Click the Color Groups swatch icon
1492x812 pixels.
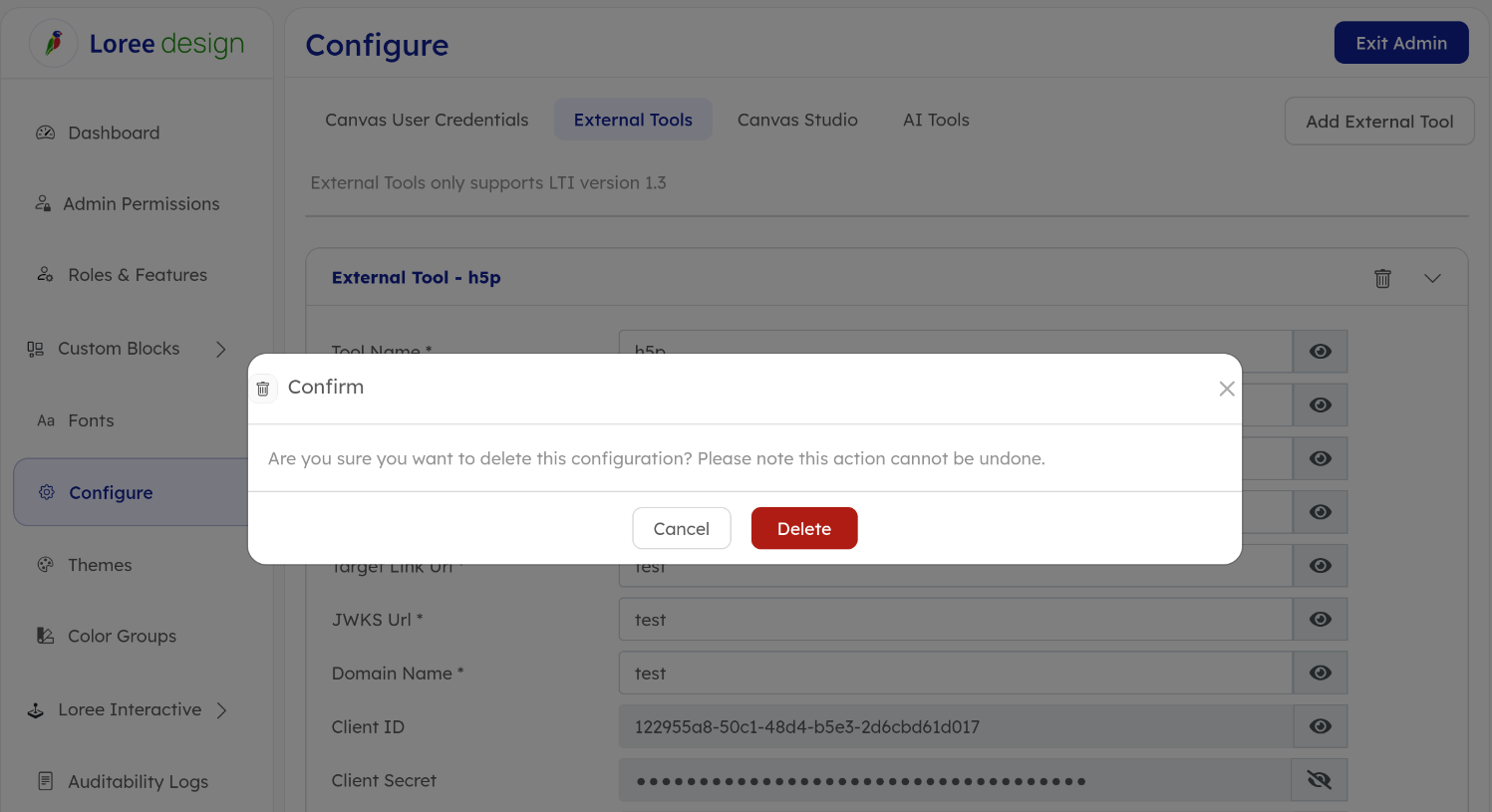(x=46, y=636)
